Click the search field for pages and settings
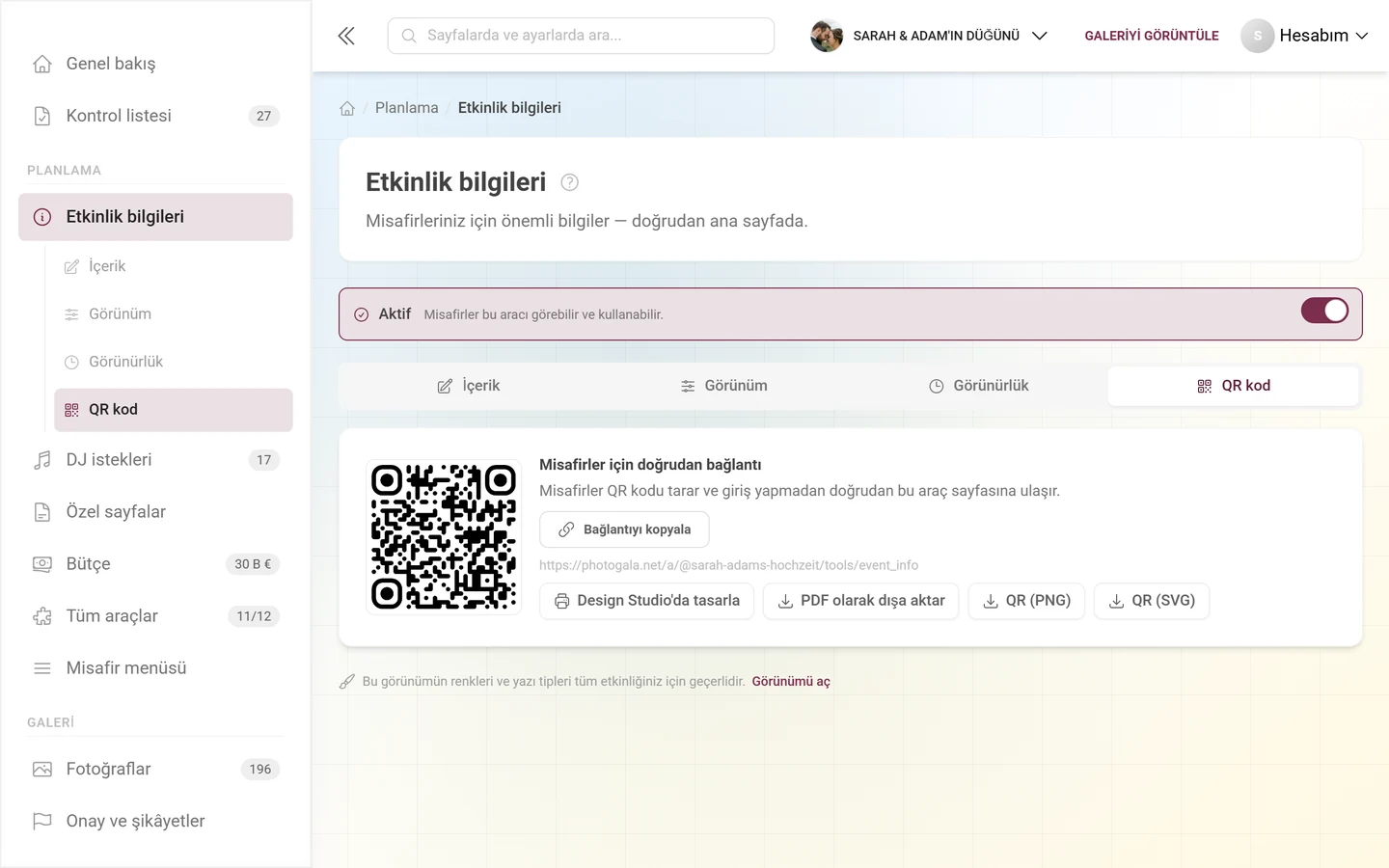This screenshot has width=1389, height=868. [581, 36]
